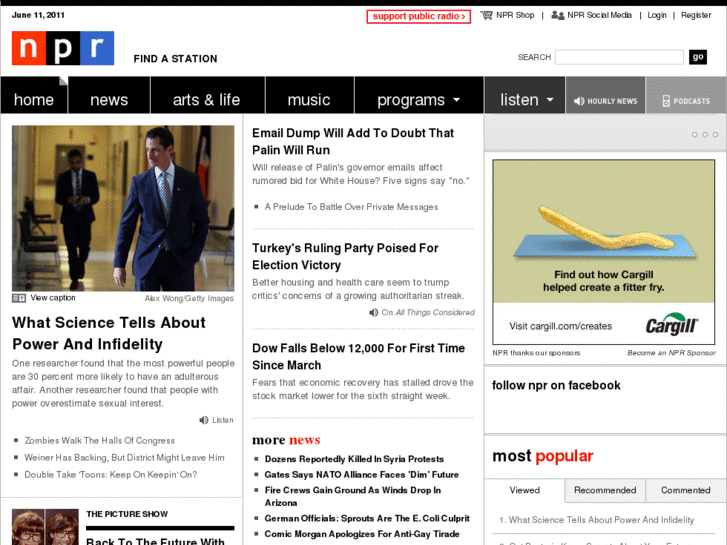Image resolution: width=727 pixels, height=545 pixels.
Task: Select the second carousel dot
Action: click(705, 135)
